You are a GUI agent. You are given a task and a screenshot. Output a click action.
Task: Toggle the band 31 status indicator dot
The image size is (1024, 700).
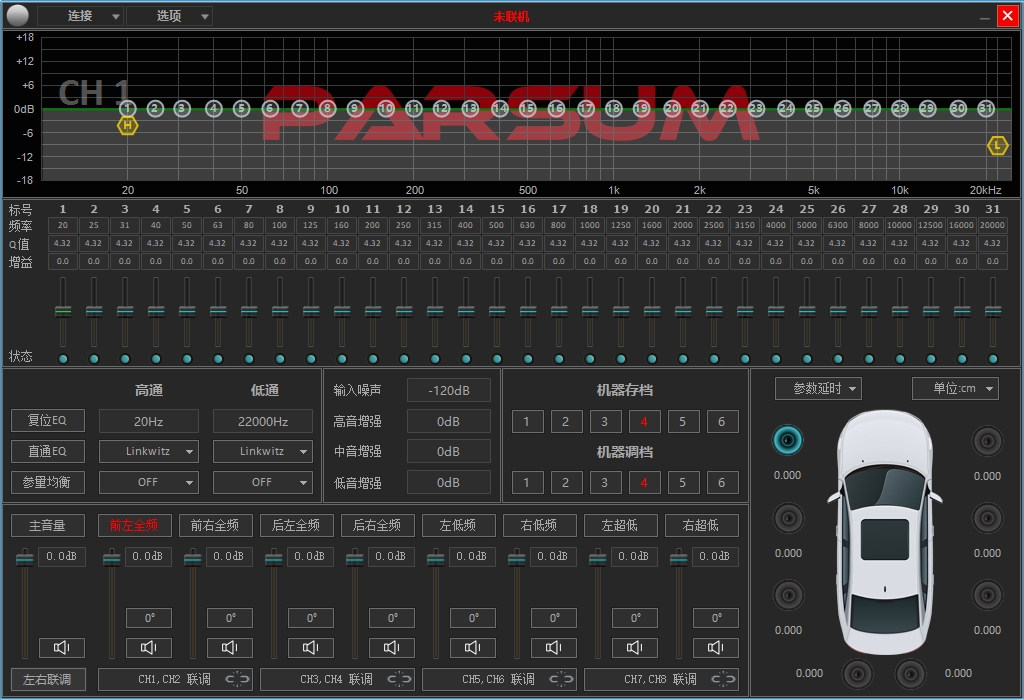993,358
